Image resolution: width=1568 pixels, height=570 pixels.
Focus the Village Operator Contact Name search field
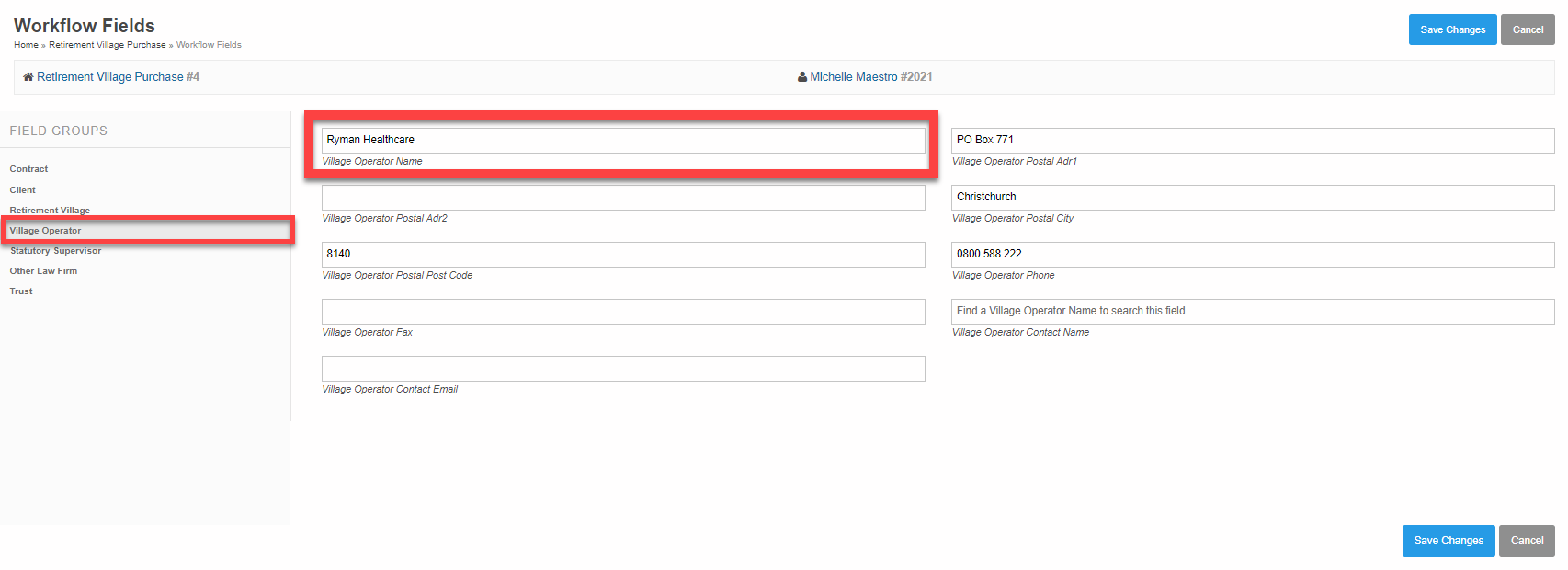click(1252, 311)
